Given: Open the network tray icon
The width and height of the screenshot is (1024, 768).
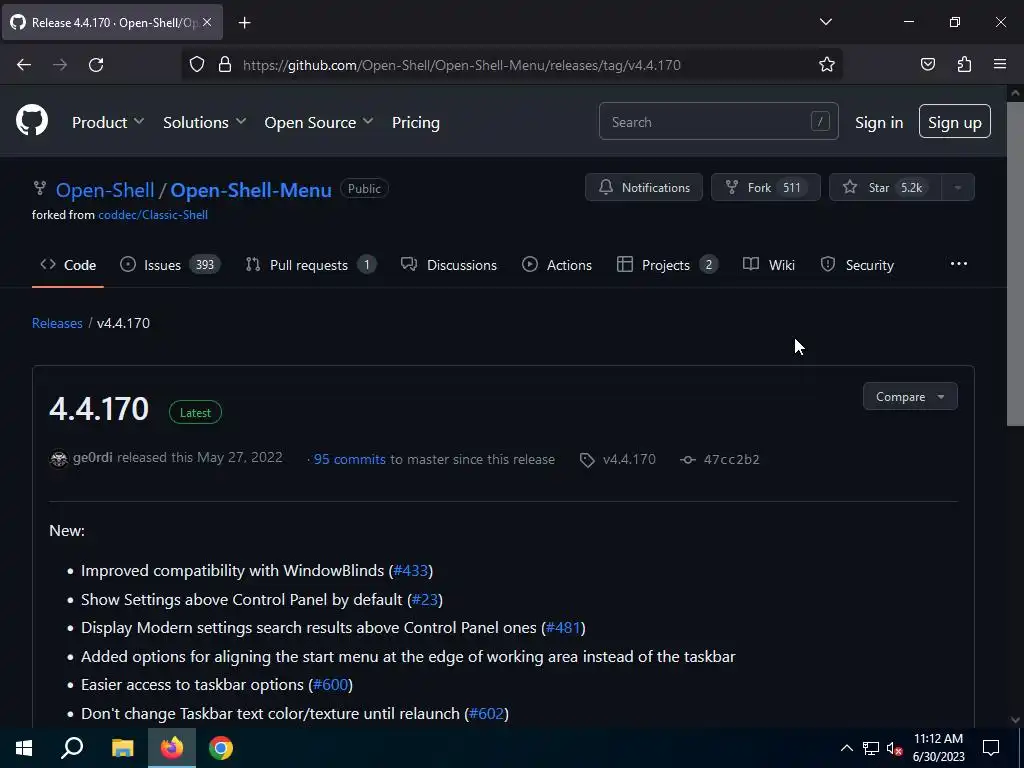Looking at the screenshot, I should point(871,748).
